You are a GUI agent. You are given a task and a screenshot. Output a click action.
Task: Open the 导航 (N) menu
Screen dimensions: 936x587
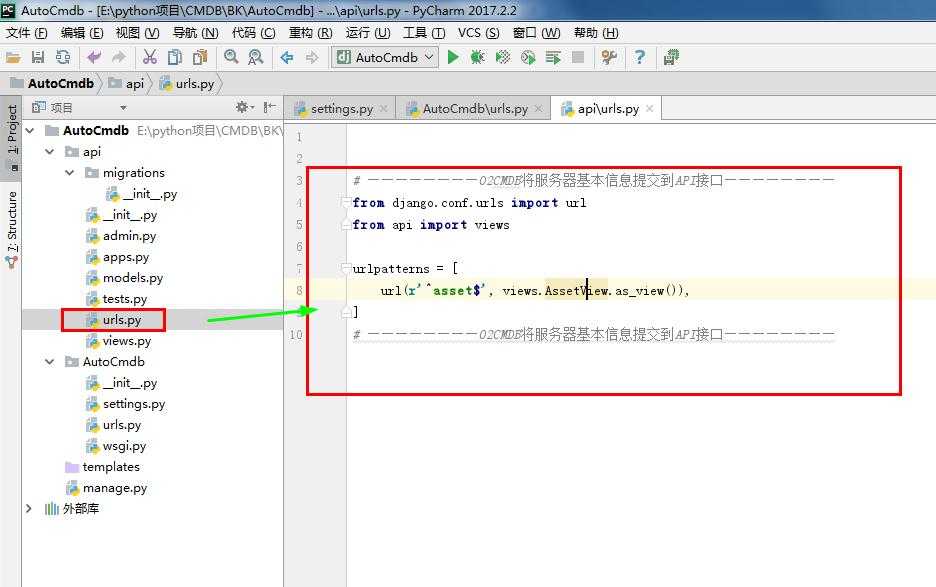coord(195,33)
